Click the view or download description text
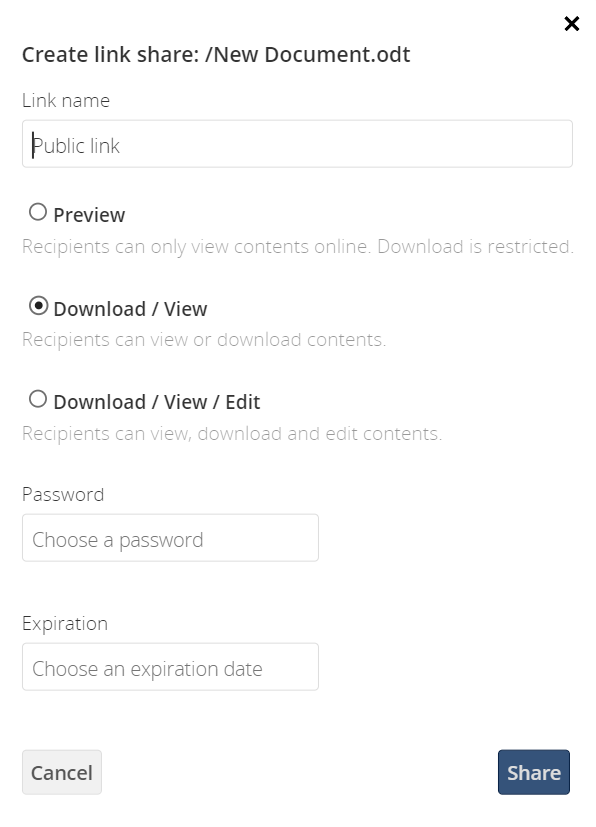Screen dimensions: 596x827 pyautogui.click(x=204, y=339)
